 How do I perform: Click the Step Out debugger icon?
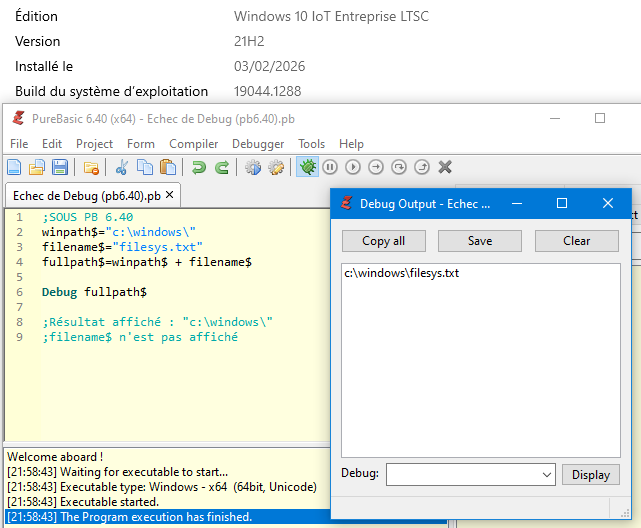422,167
